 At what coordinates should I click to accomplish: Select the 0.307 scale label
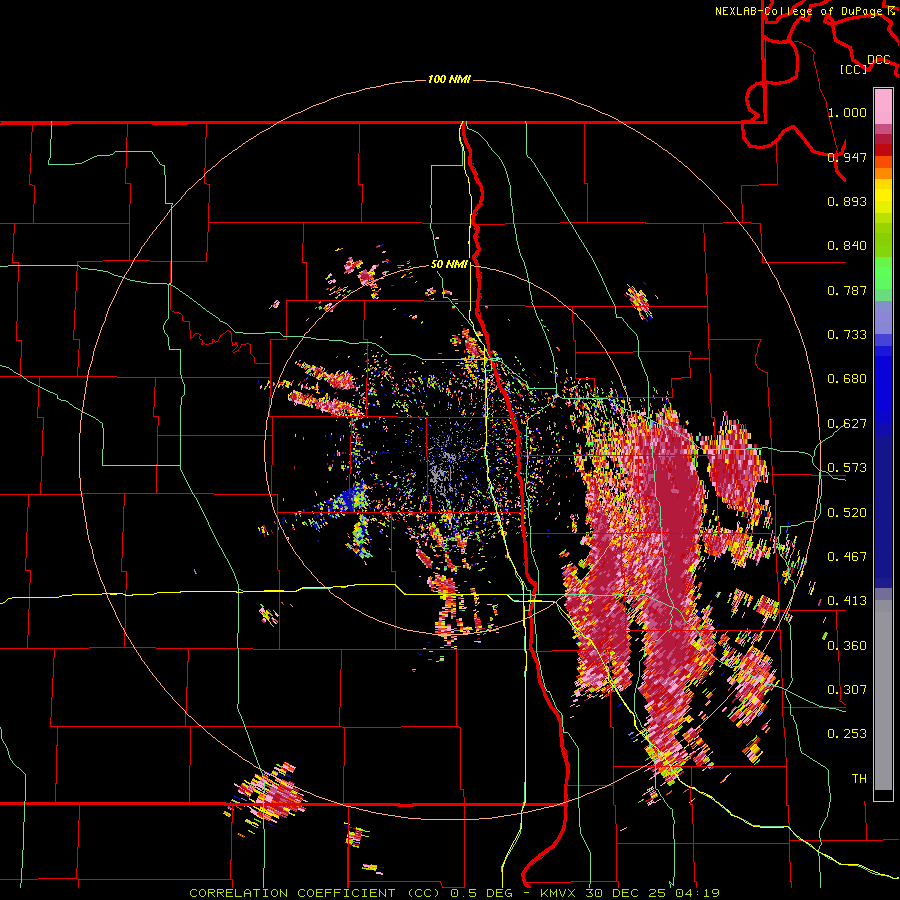pyautogui.click(x=847, y=689)
